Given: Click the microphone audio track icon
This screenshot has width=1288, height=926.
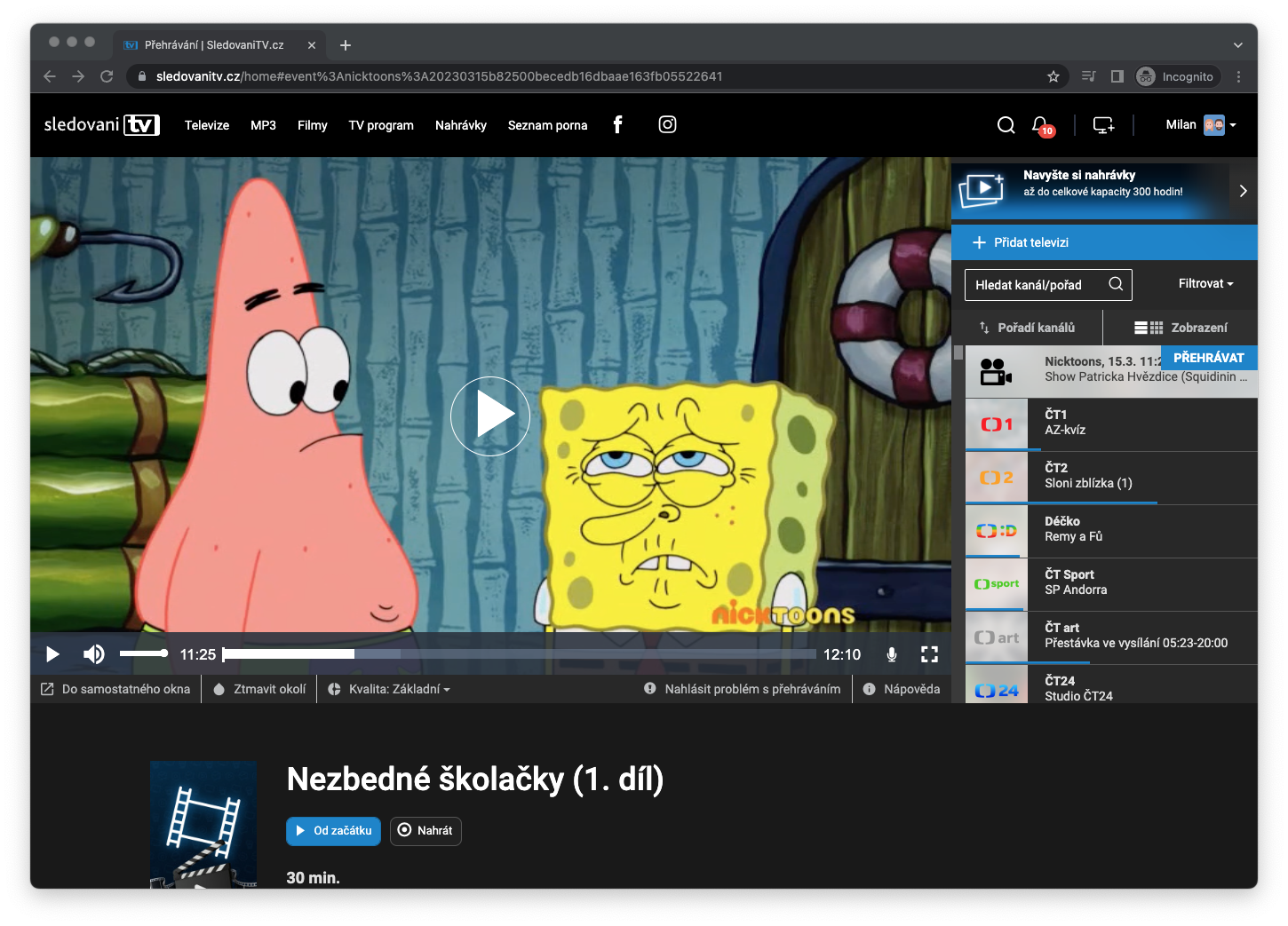Looking at the screenshot, I should (x=891, y=654).
